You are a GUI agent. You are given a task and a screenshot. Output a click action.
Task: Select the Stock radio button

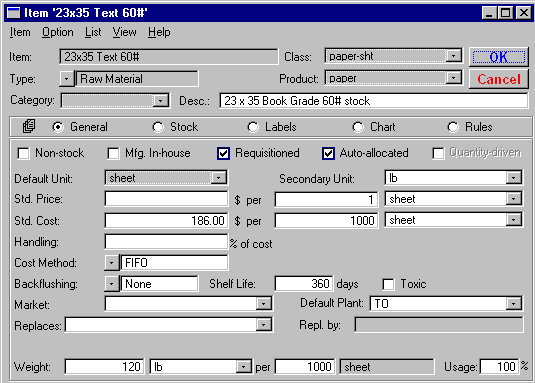pyautogui.click(x=158, y=127)
